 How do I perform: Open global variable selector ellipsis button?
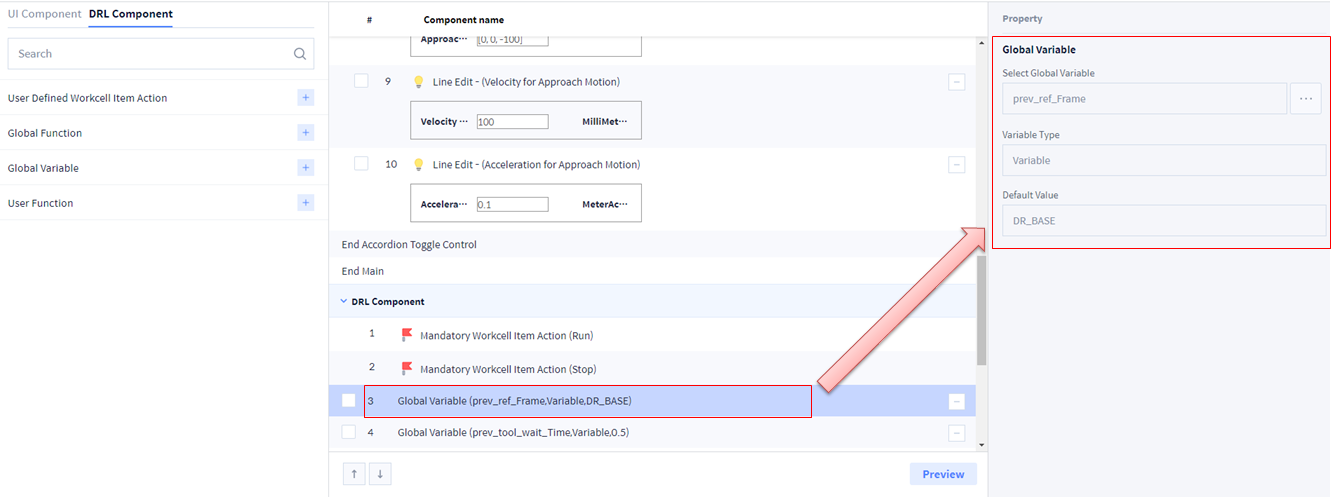(x=1305, y=99)
